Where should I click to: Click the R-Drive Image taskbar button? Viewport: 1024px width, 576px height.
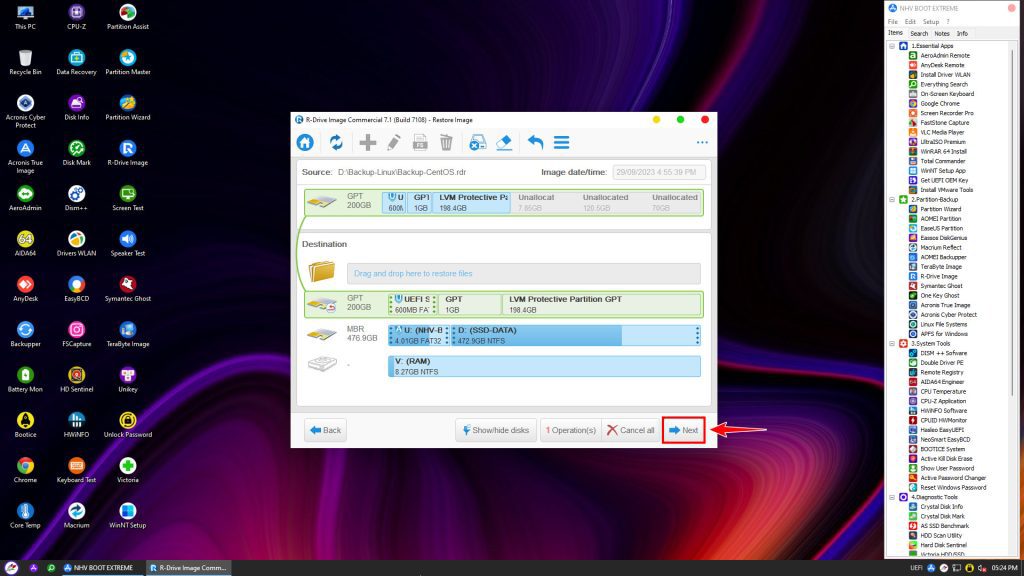click(187, 568)
